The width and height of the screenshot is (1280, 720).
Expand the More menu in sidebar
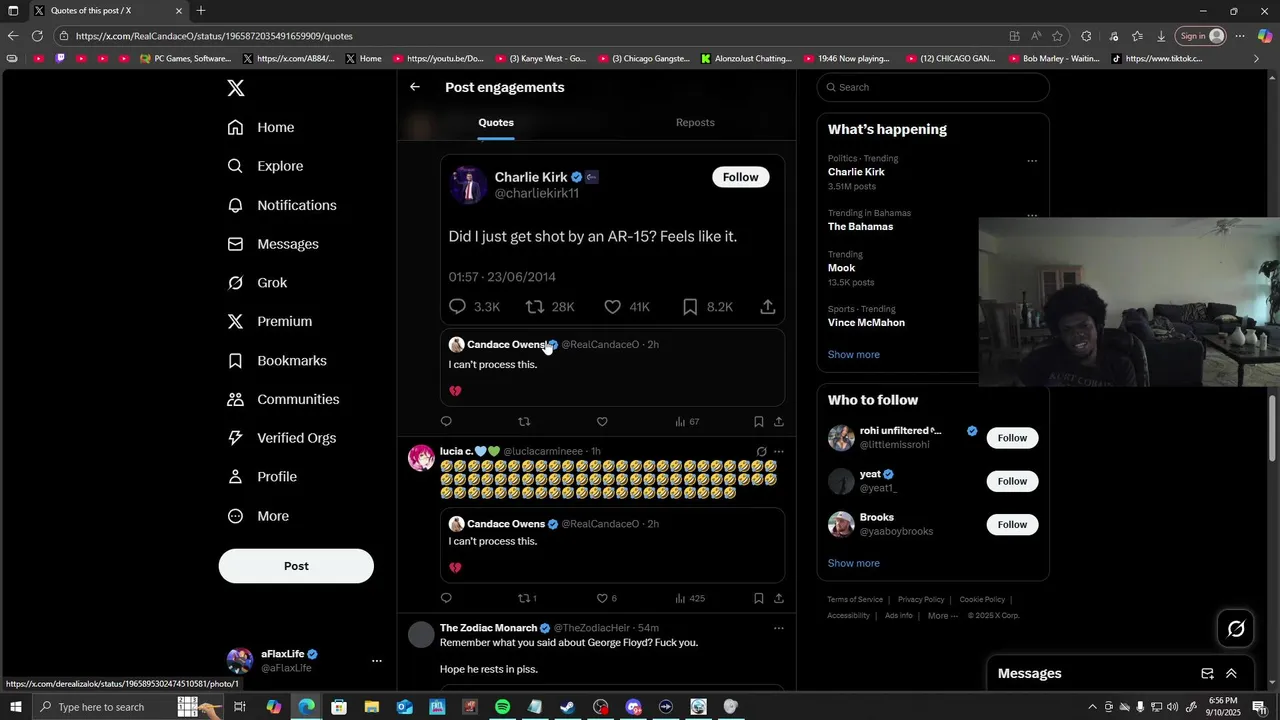click(258, 516)
